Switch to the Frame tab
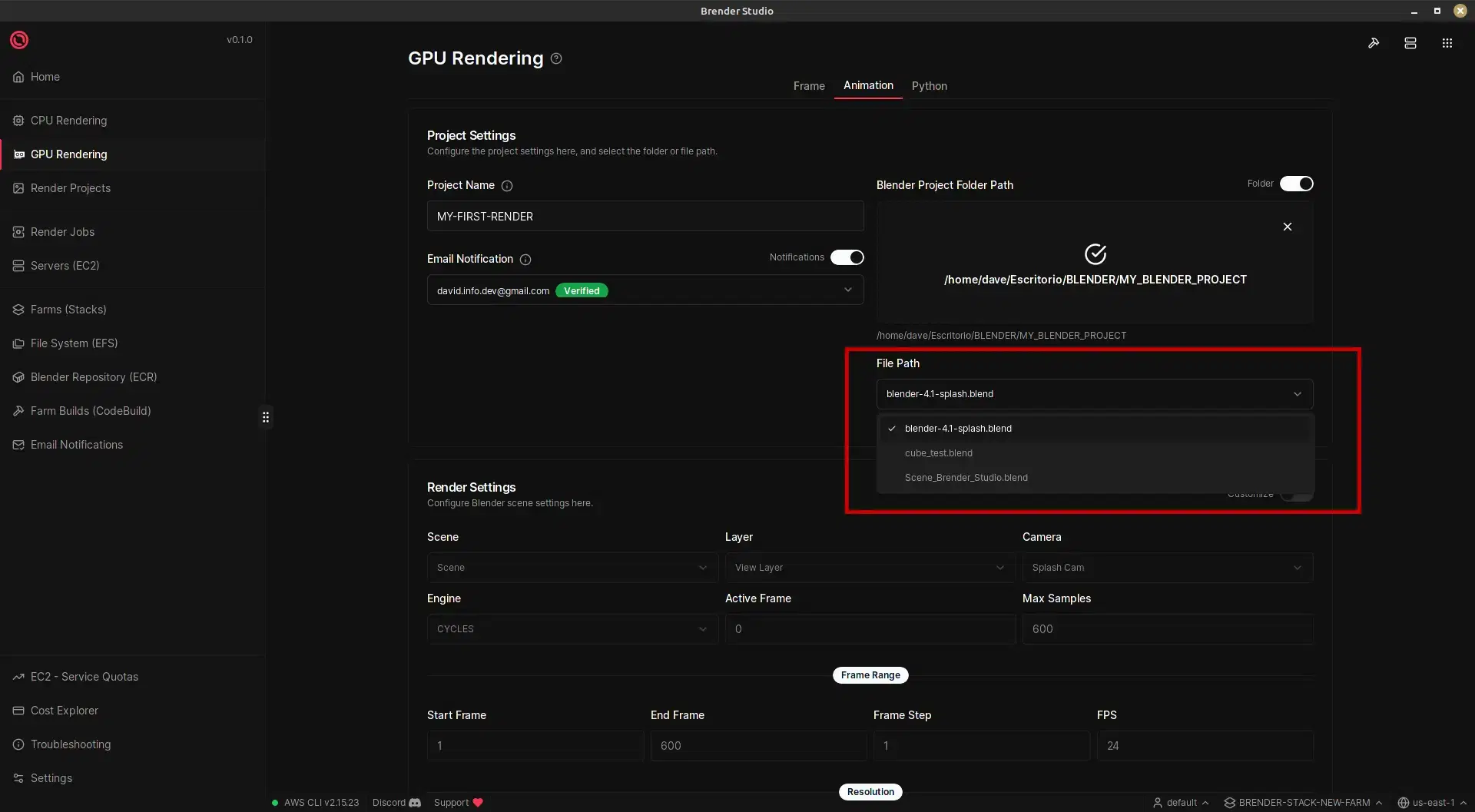The image size is (1475, 812). click(x=808, y=86)
